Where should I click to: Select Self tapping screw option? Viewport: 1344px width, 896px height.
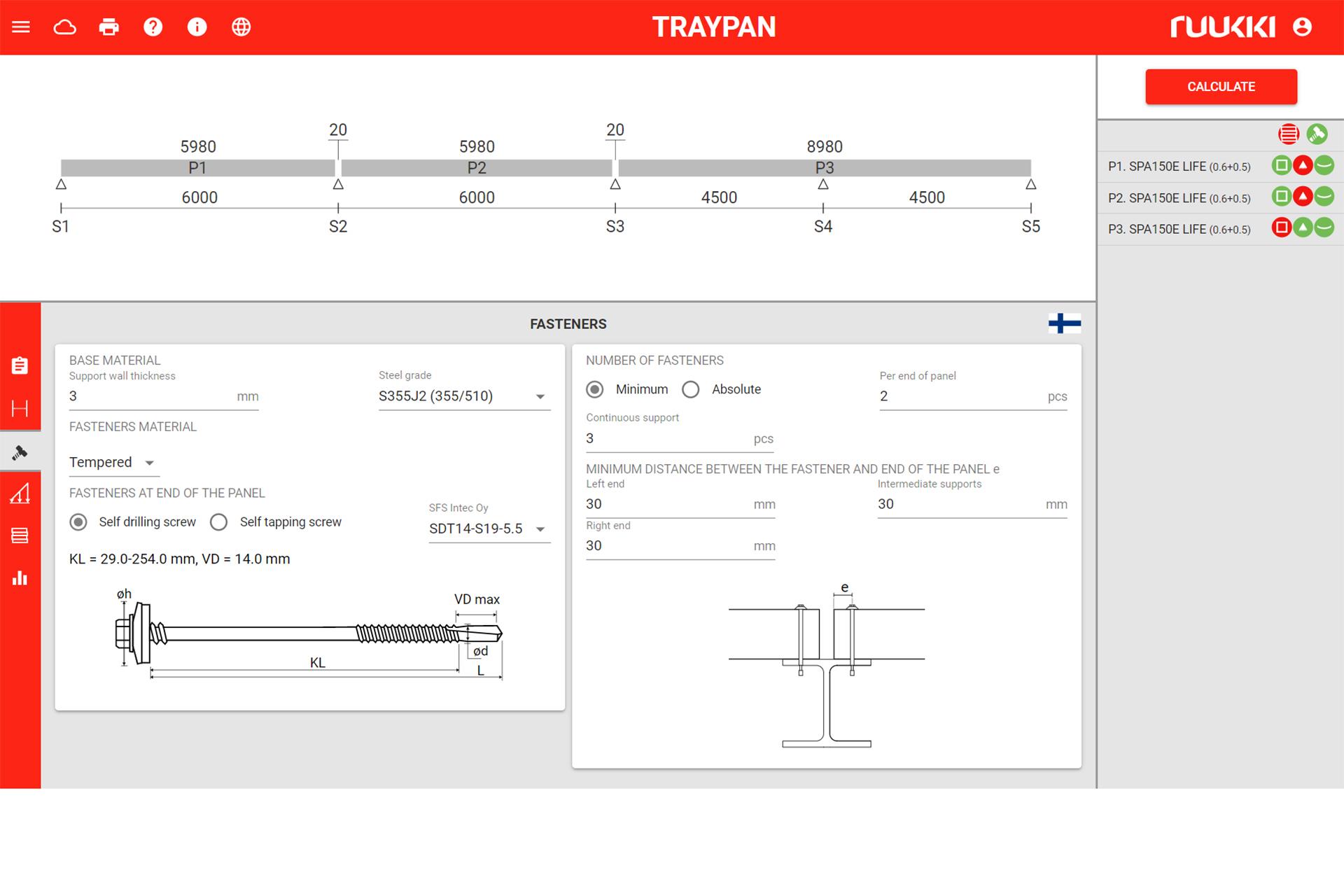tap(219, 522)
